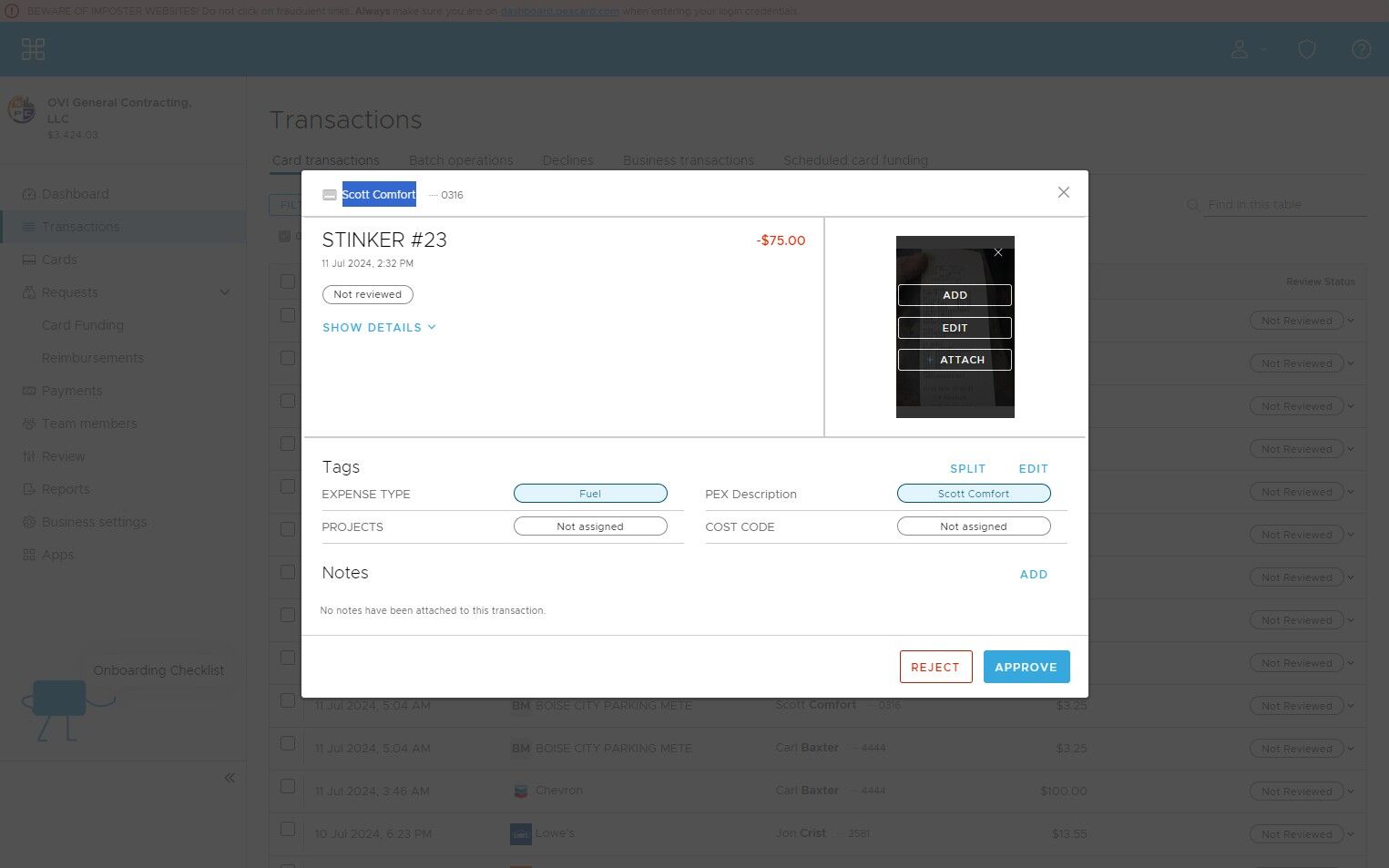Open the Expense Type Fuel dropdown
Viewport: 1389px width, 868px height.
(590, 494)
